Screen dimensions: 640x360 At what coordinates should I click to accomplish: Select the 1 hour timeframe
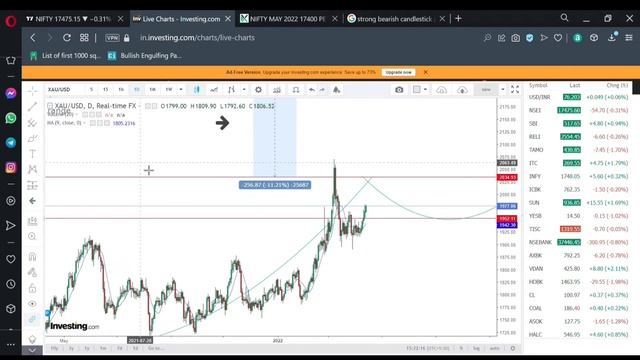coord(121,89)
